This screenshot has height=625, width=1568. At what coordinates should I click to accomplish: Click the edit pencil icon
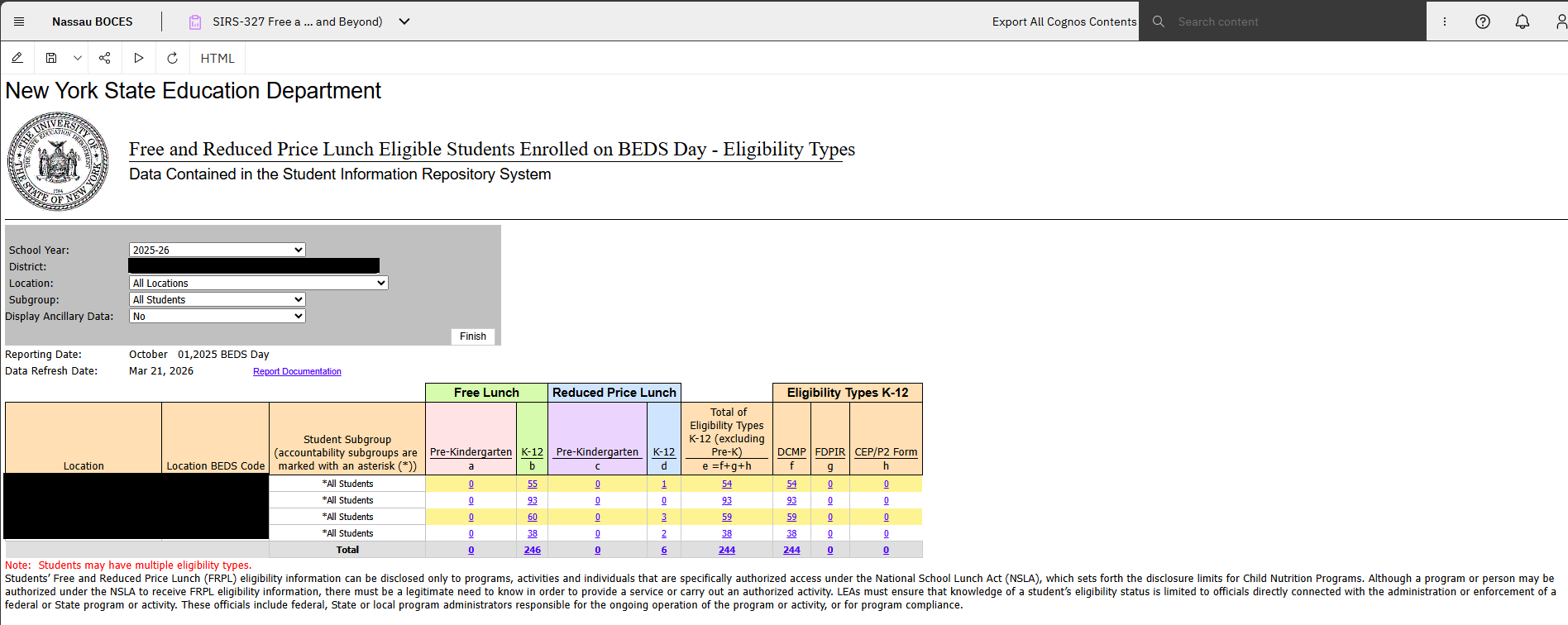pyautogui.click(x=17, y=58)
